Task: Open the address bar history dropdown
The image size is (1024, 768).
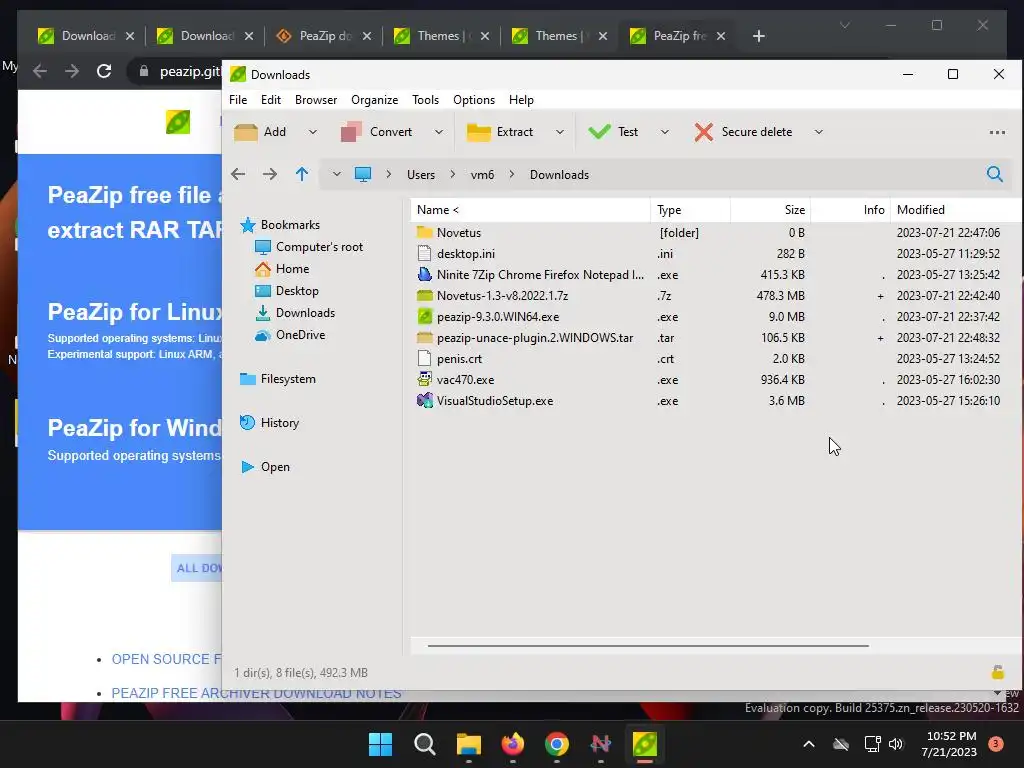Action: click(336, 174)
